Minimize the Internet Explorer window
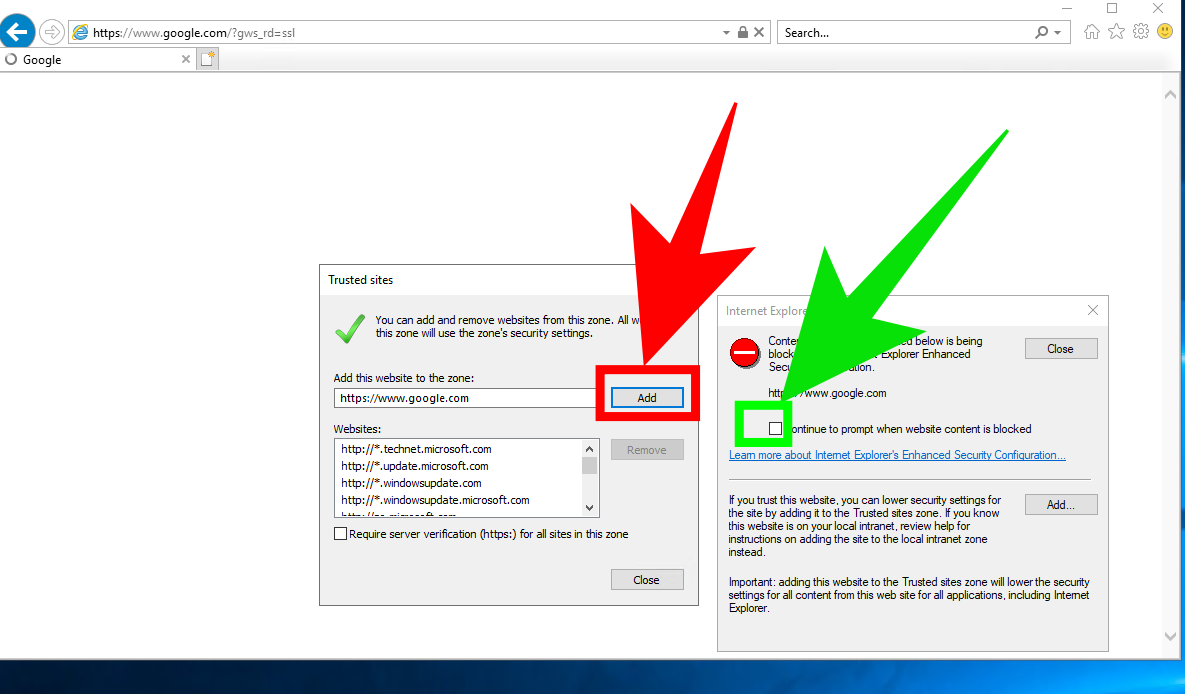Screen dimensions: 1185x694 tap(1066, 8)
